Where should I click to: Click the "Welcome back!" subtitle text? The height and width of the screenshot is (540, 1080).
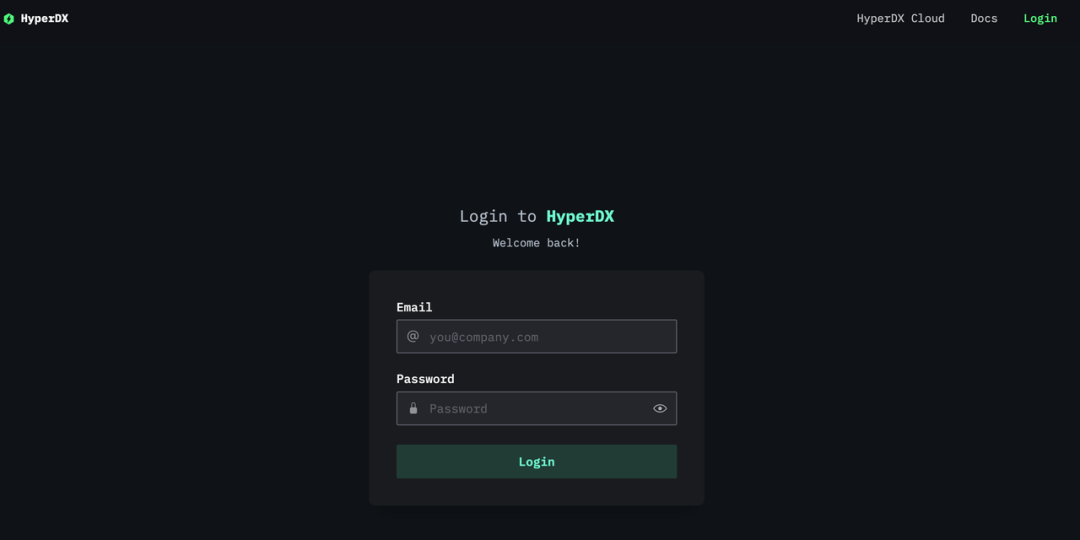(x=536, y=243)
